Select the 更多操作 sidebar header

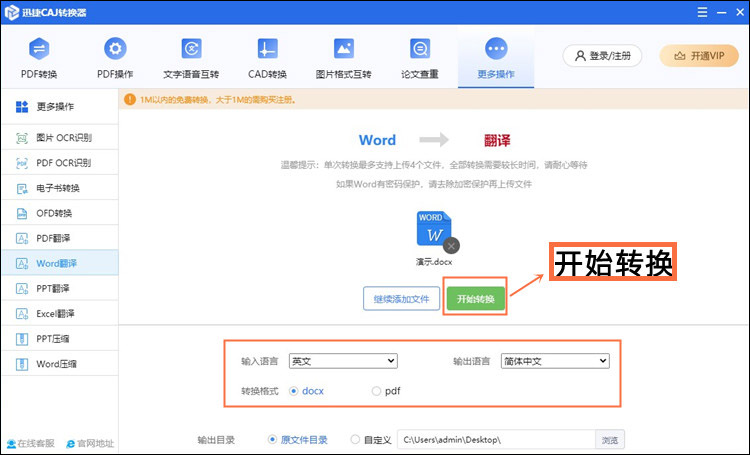pos(59,106)
